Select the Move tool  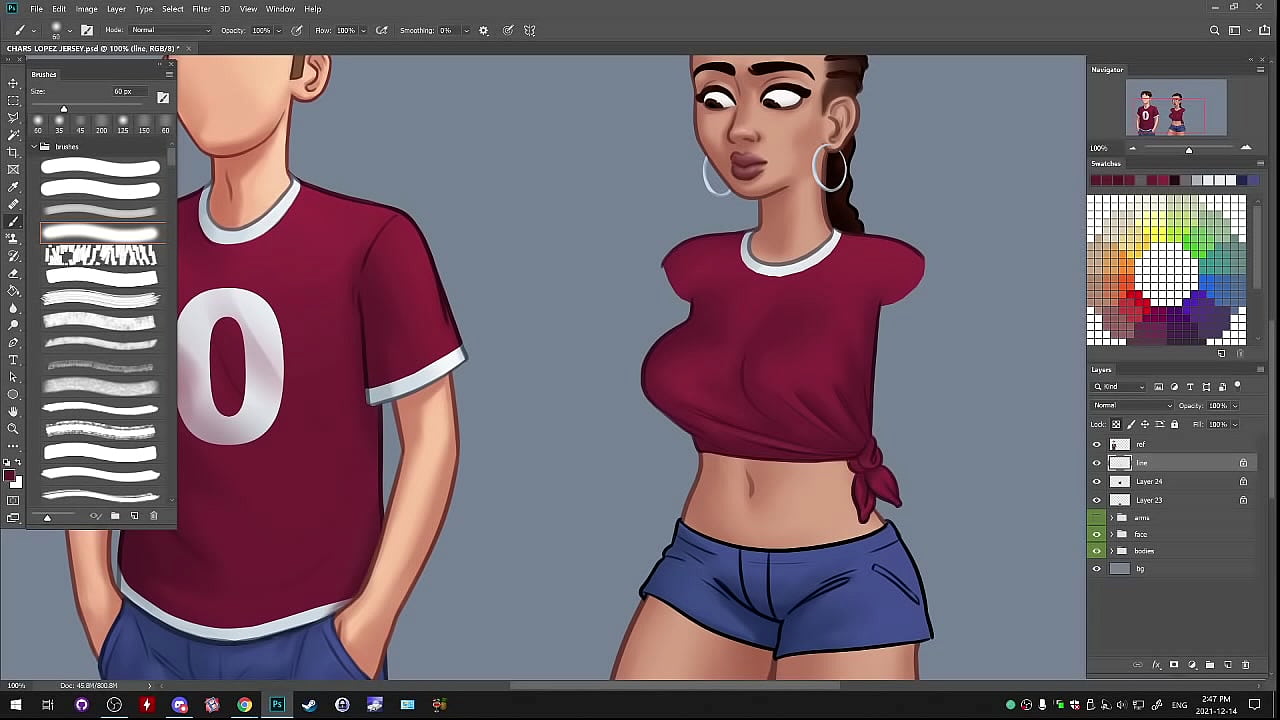[13, 83]
